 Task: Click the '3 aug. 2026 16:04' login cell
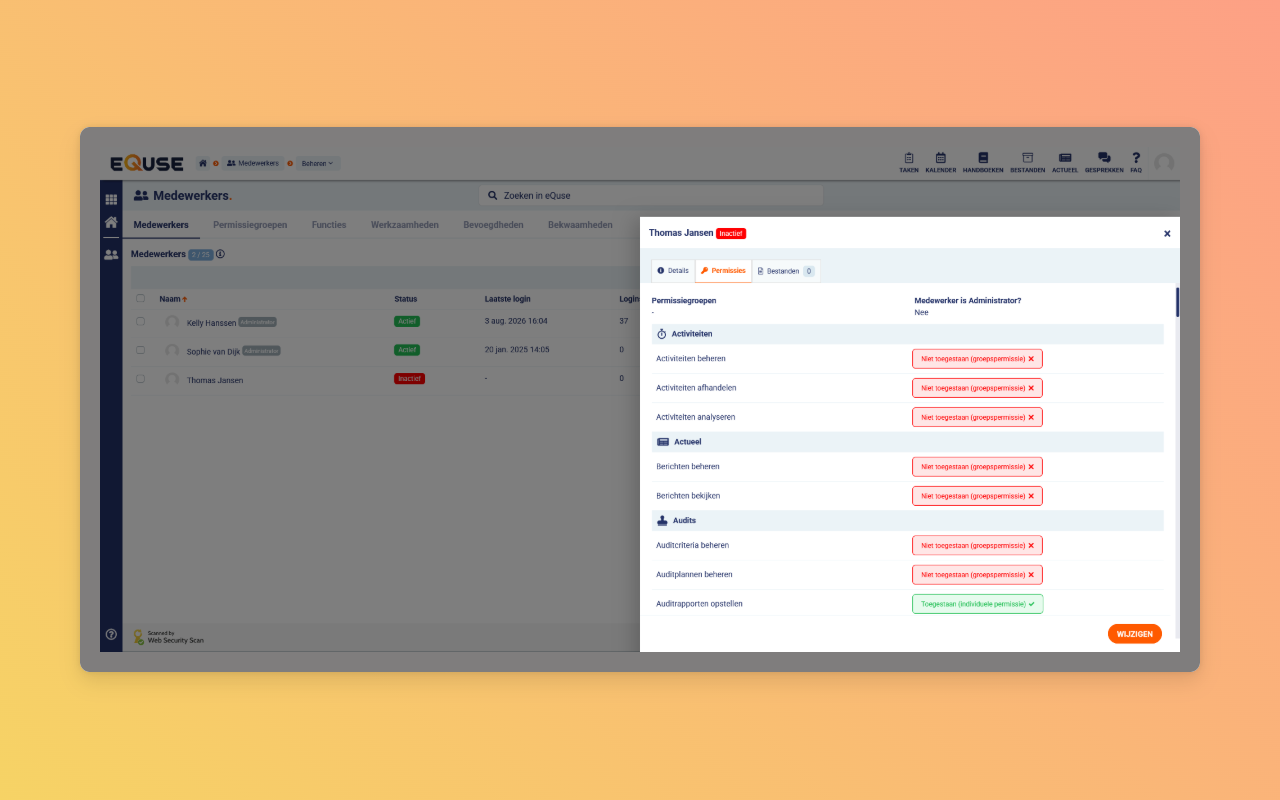(516, 321)
